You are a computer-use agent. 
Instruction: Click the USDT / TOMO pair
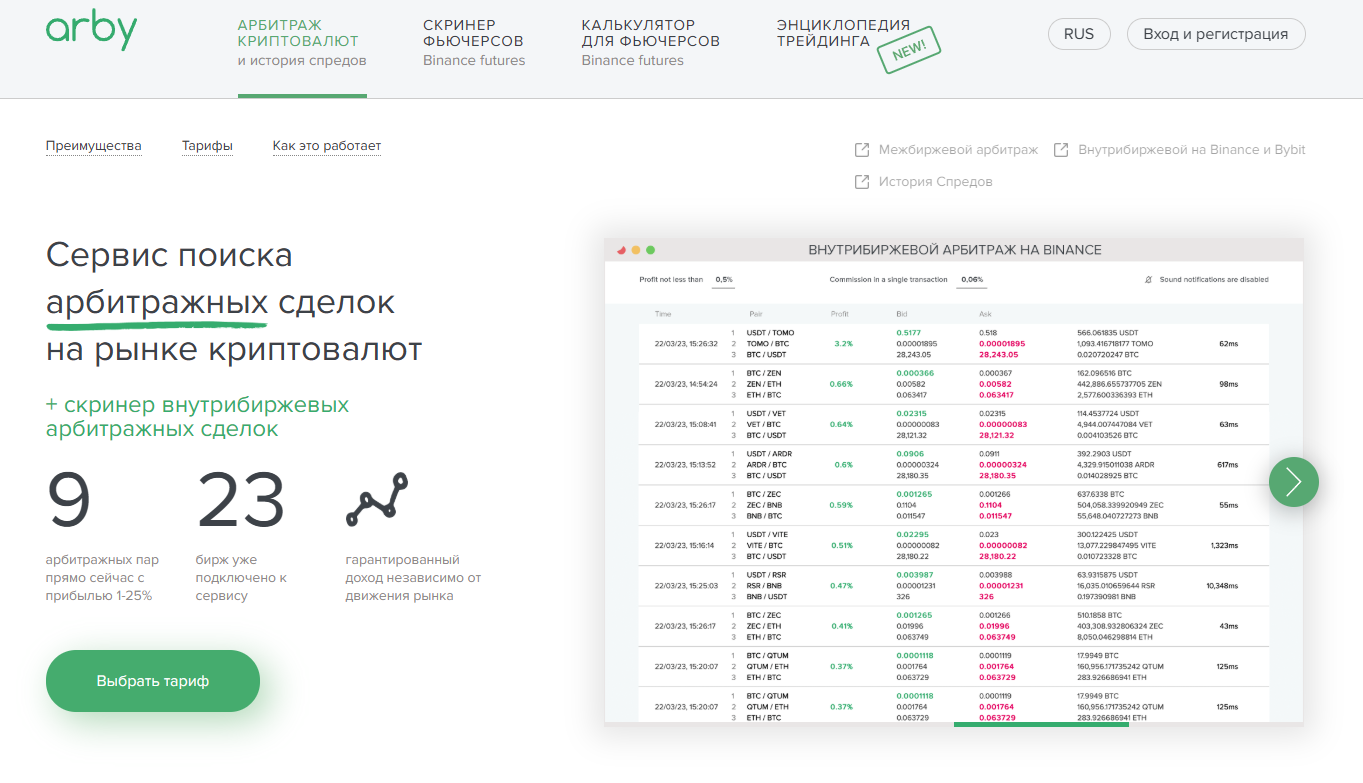770,333
